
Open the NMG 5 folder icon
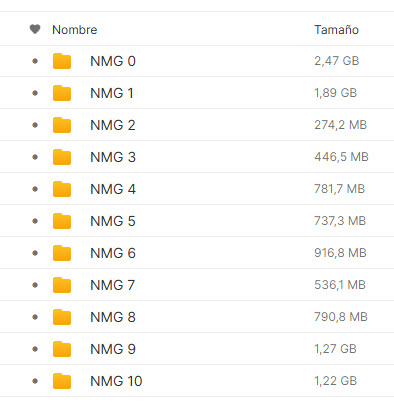(x=62, y=221)
